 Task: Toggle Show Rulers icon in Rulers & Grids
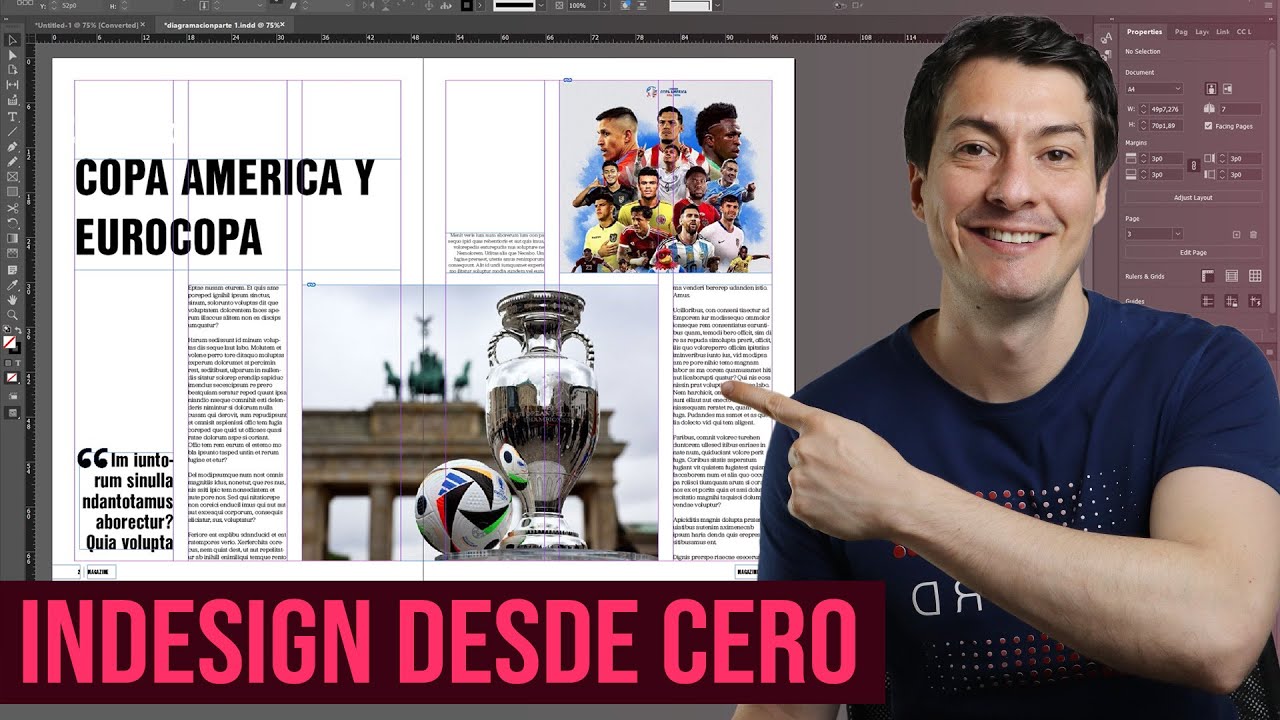coord(1207,276)
